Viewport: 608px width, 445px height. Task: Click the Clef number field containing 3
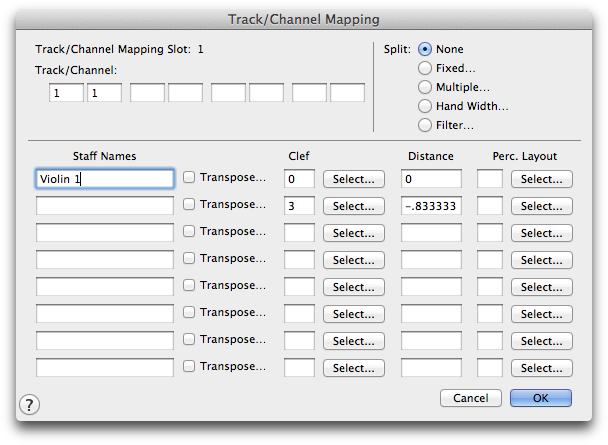coord(299,206)
